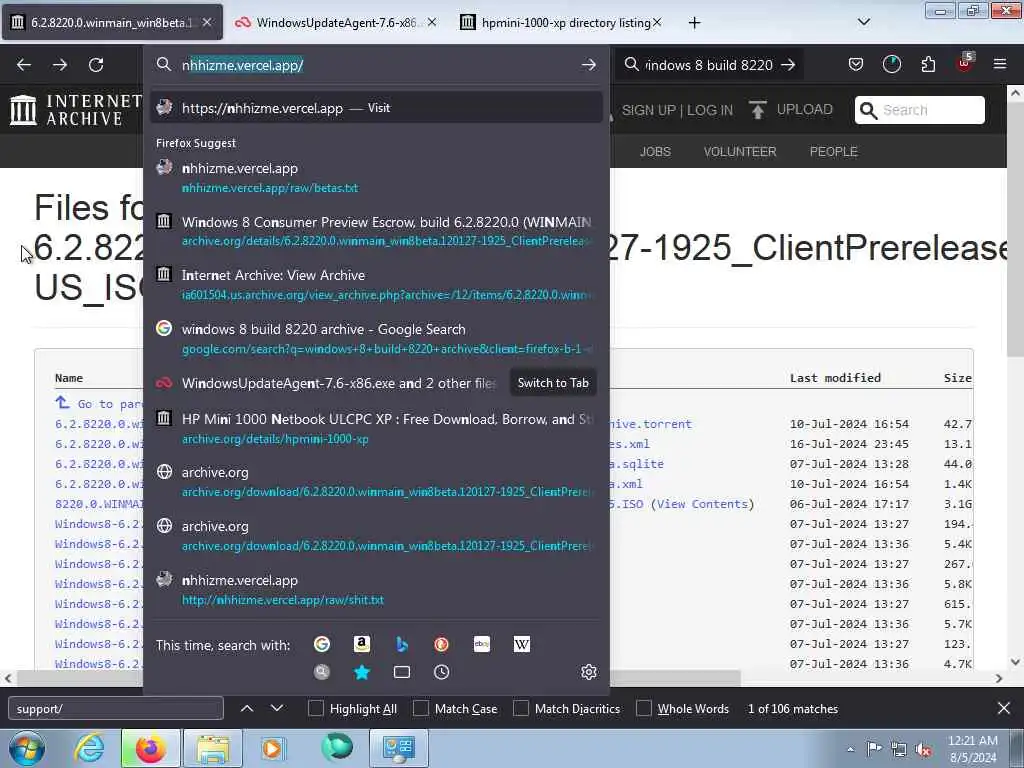Search this time with DuckDuckGo
1024x768 pixels.
click(441, 645)
